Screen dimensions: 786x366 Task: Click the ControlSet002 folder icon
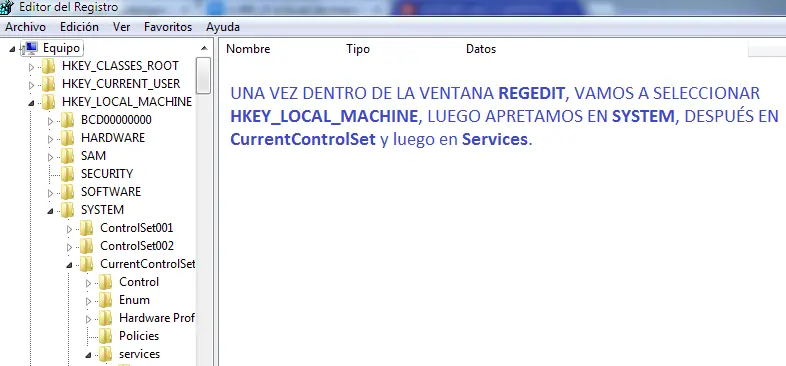tap(87, 246)
